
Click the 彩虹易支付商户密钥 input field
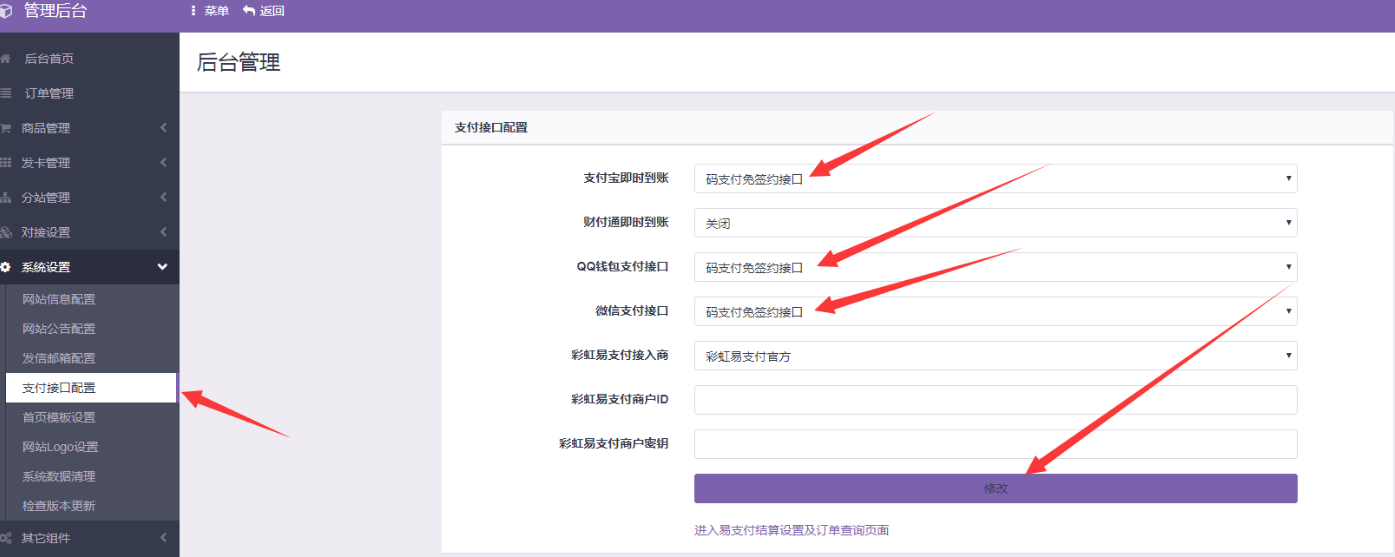[x=995, y=444]
